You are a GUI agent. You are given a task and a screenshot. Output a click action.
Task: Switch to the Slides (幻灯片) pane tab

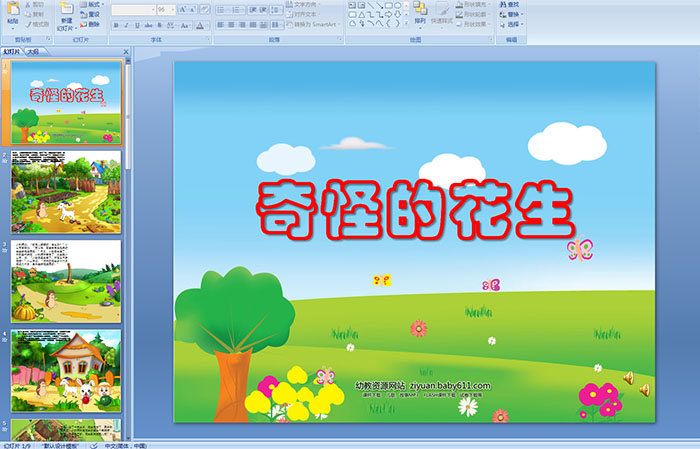coord(12,51)
